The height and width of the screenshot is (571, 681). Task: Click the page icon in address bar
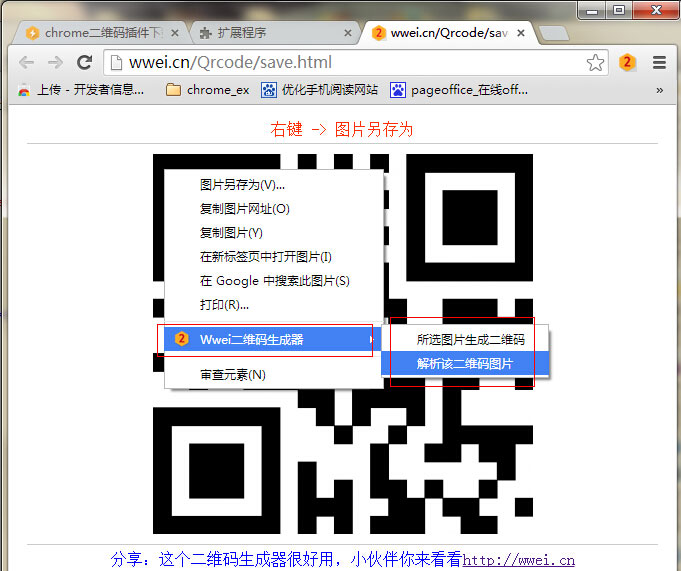[x=116, y=63]
